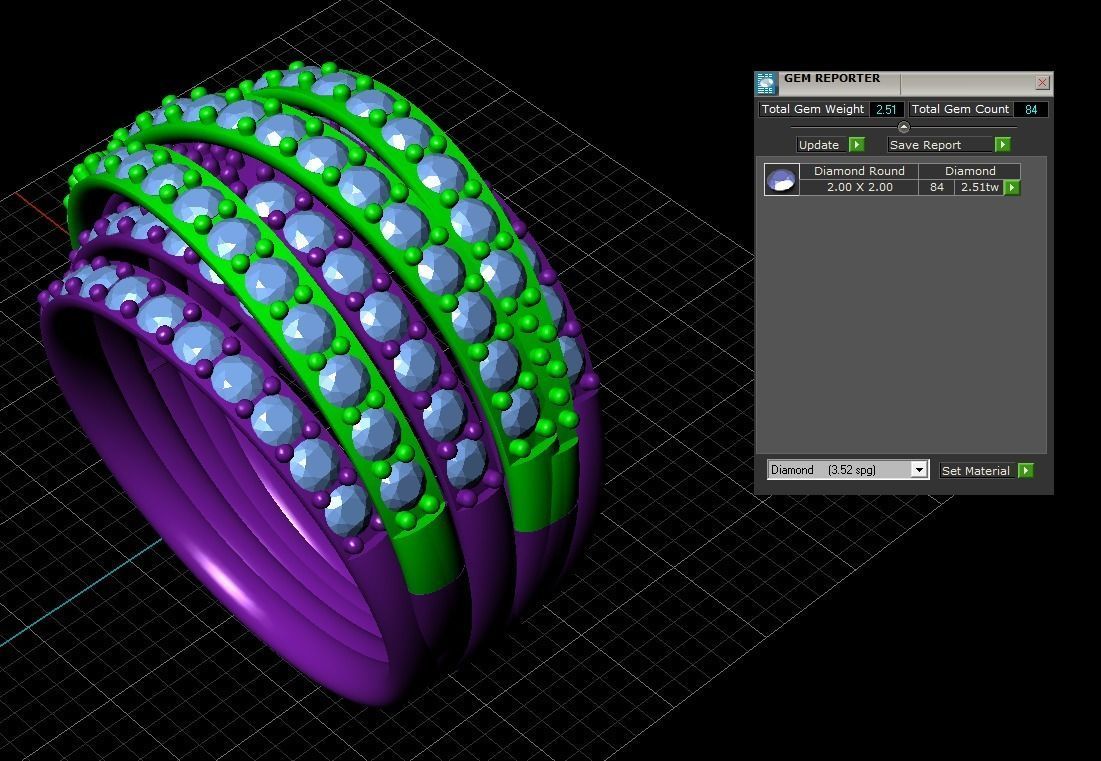
Task: Click the Total Gem Count value 84
Action: tap(1031, 110)
